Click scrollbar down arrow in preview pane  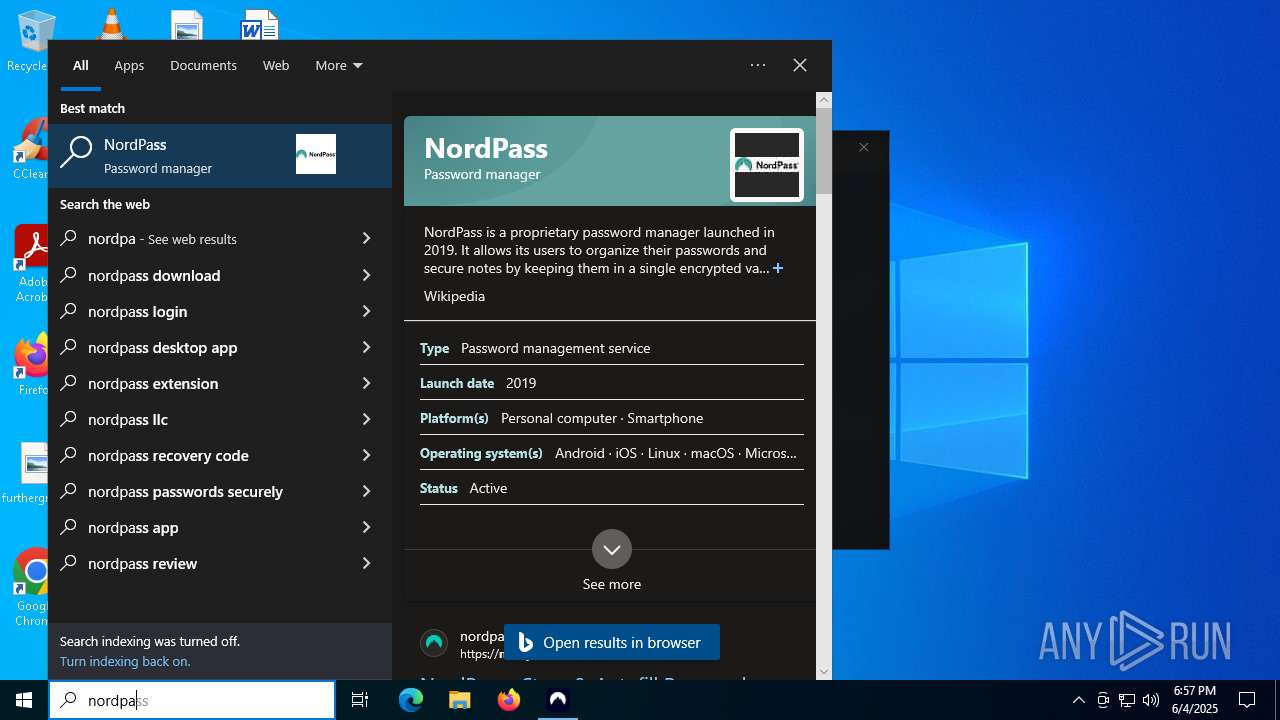(824, 672)
